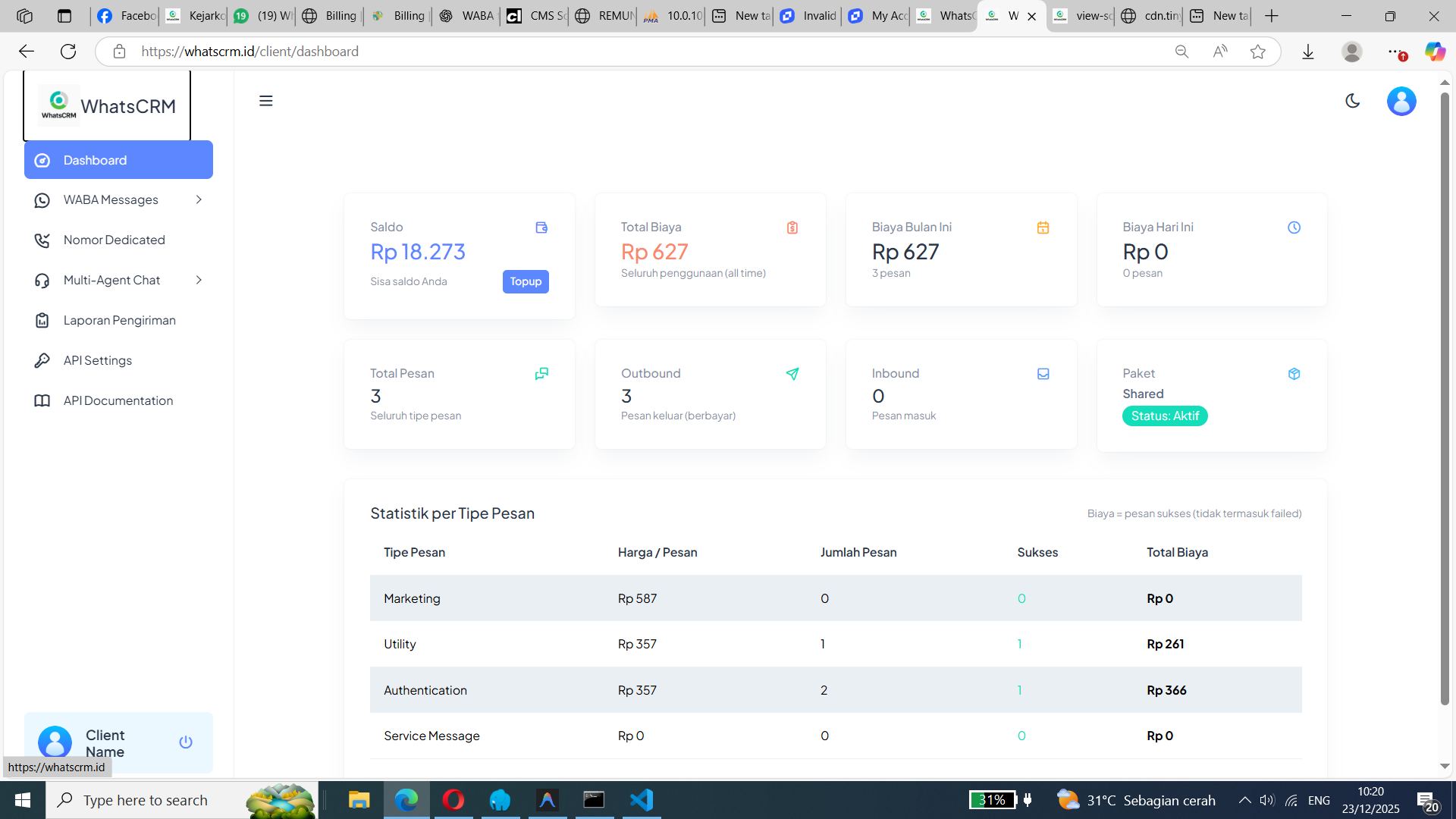This screenshot has height=819, width=1456.
Task: Toggle the sidebar hamburger menu
Action: coord(265,101)
